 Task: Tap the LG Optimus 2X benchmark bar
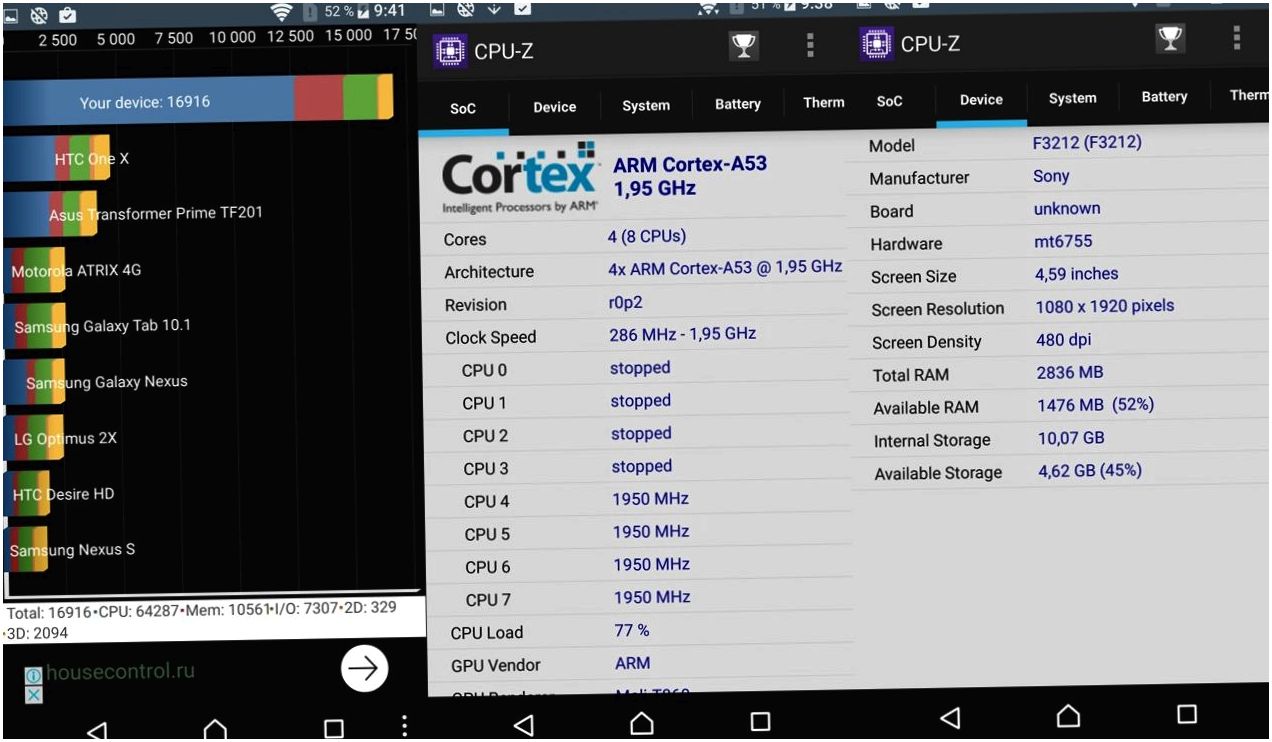[34, 438]
